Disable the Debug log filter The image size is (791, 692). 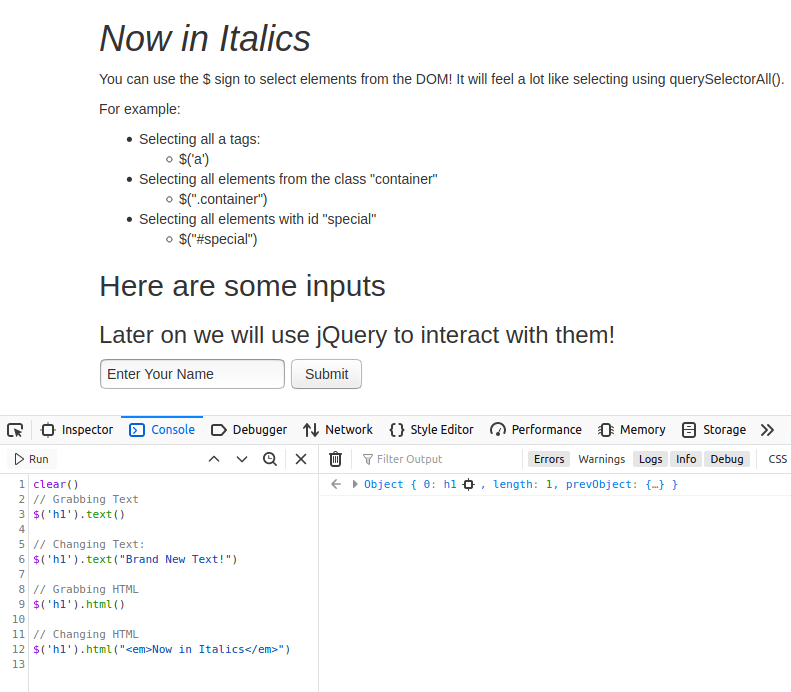[x=727, y=459]
